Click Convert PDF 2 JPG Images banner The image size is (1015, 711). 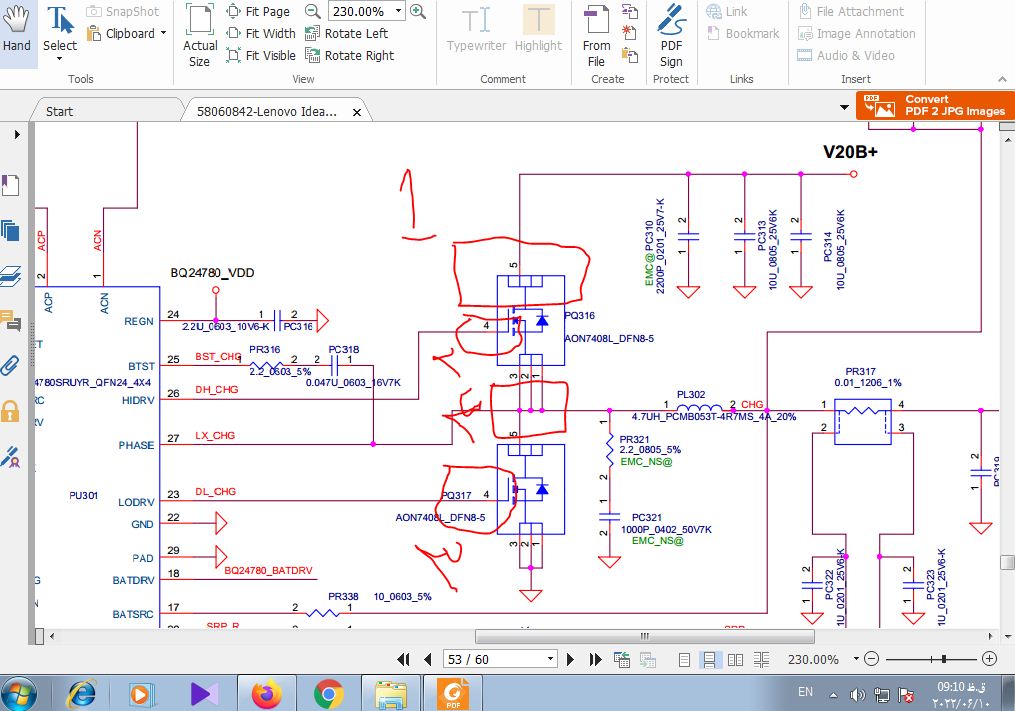click(x=935, y=106)
